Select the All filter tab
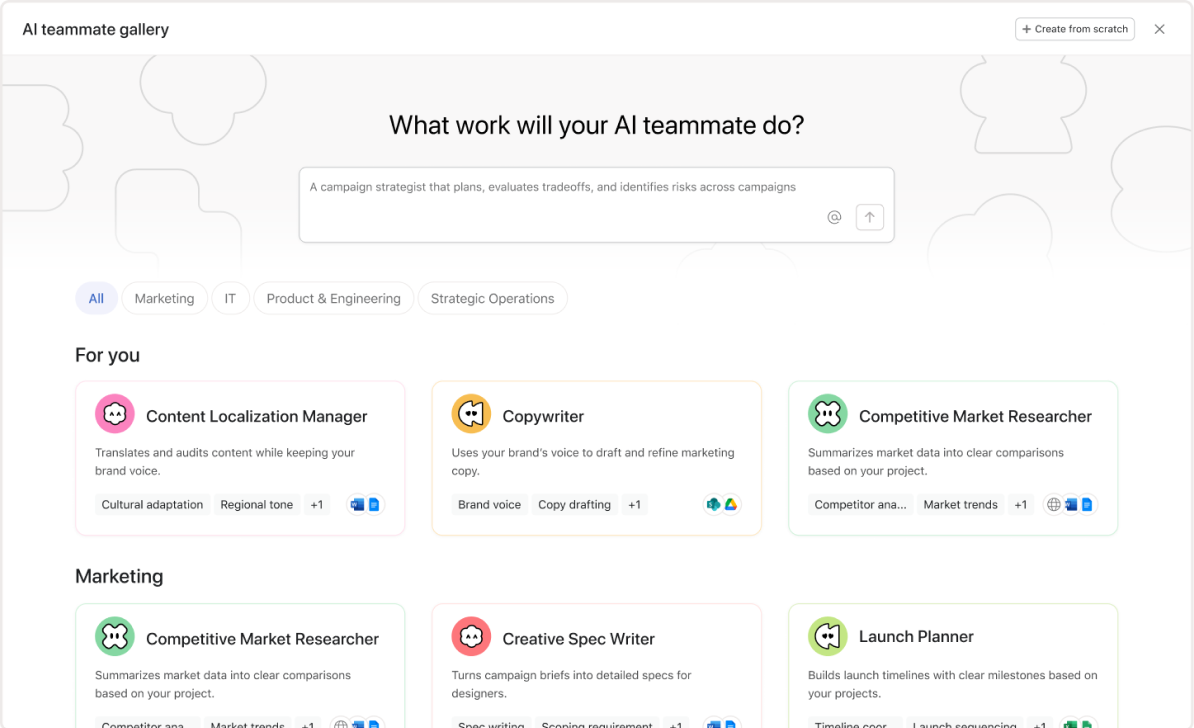The image size is (1194, 728). point(96,298)
